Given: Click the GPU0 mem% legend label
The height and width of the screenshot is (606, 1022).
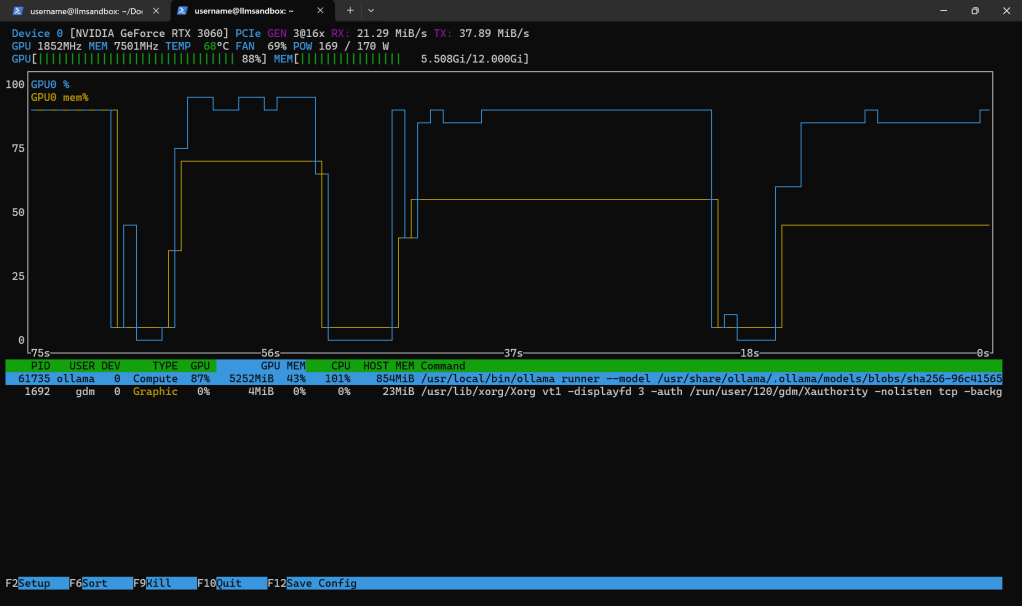Looking at the screenshot, I should click(x=60, y=98).
